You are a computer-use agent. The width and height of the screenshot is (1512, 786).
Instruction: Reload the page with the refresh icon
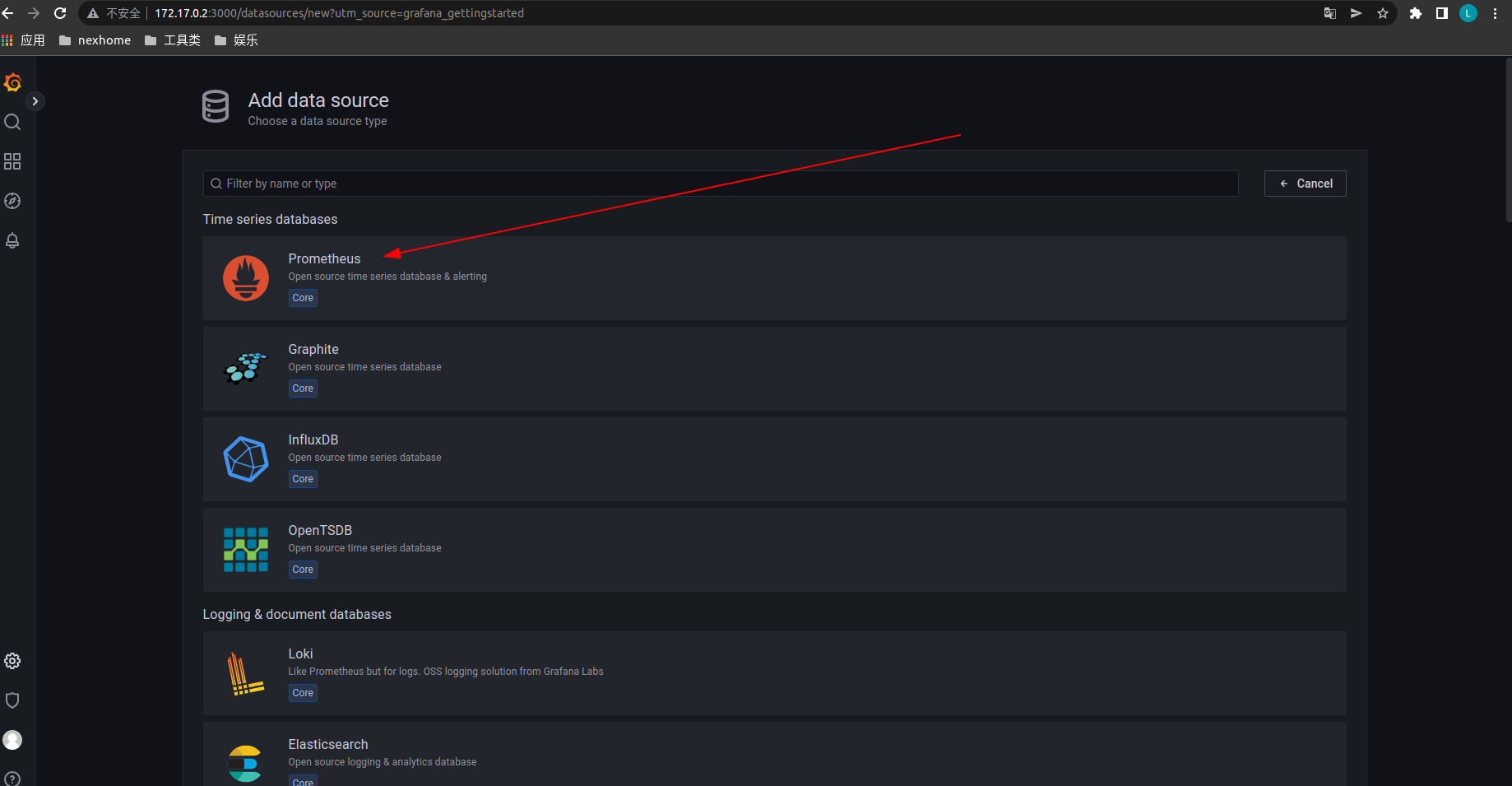coord(60,13)
